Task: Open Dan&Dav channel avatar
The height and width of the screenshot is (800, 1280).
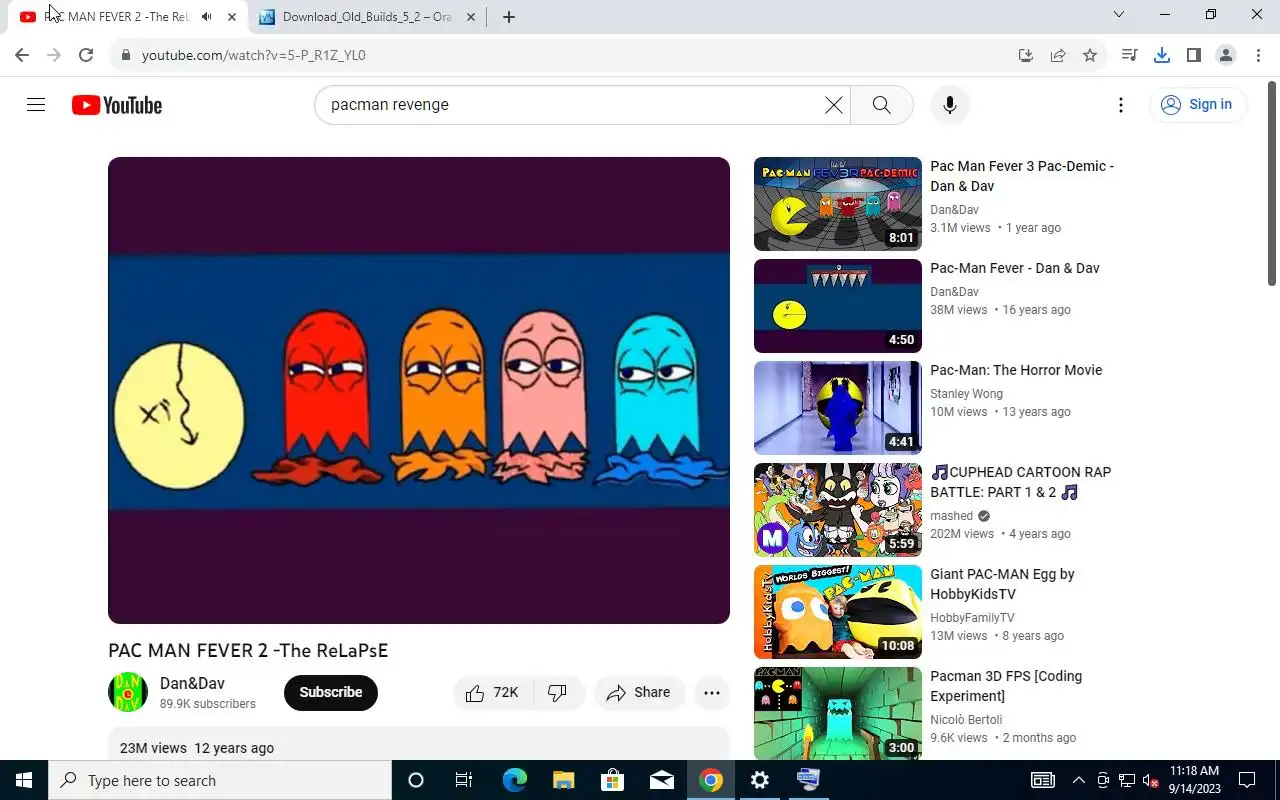Action: click(x=128, y=692)
